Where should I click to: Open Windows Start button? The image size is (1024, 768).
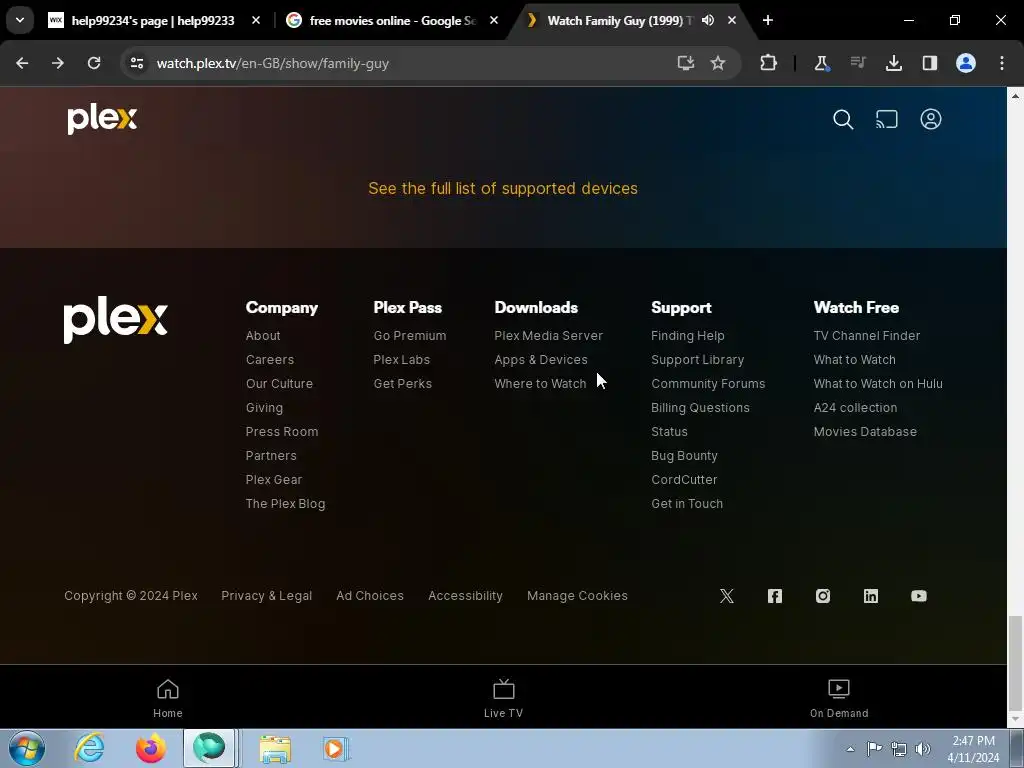(x=27, y=748)
